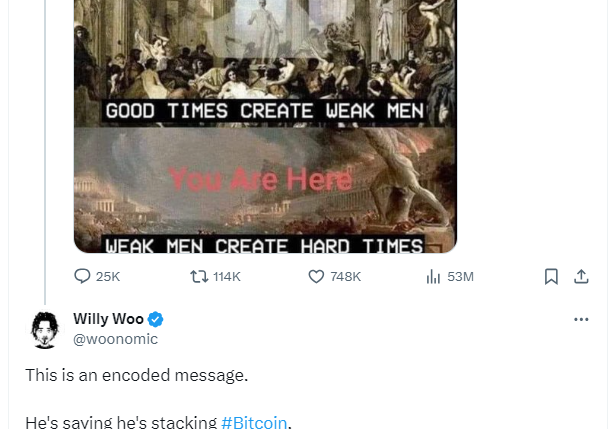Viewport: 616px width, 429px height.
Task: Click the 'He's saying he's stacking' reply text
Action: 121,422
